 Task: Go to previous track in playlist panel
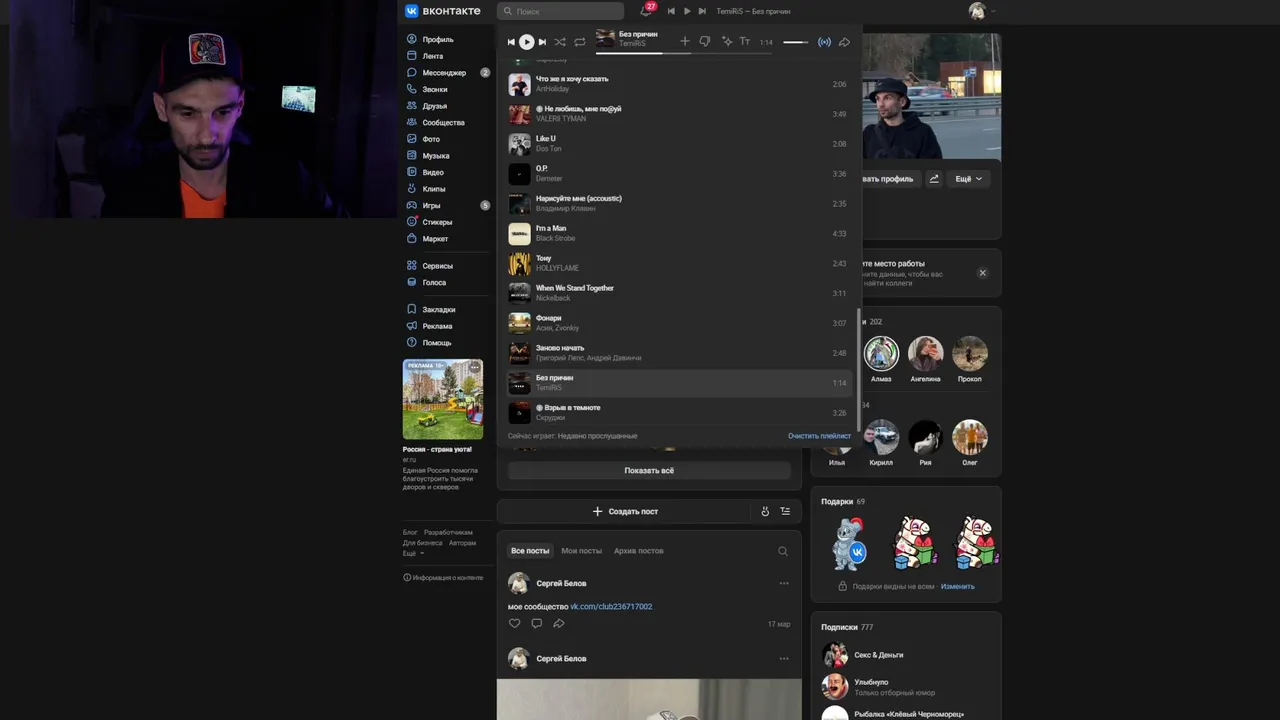pos(511,42)
